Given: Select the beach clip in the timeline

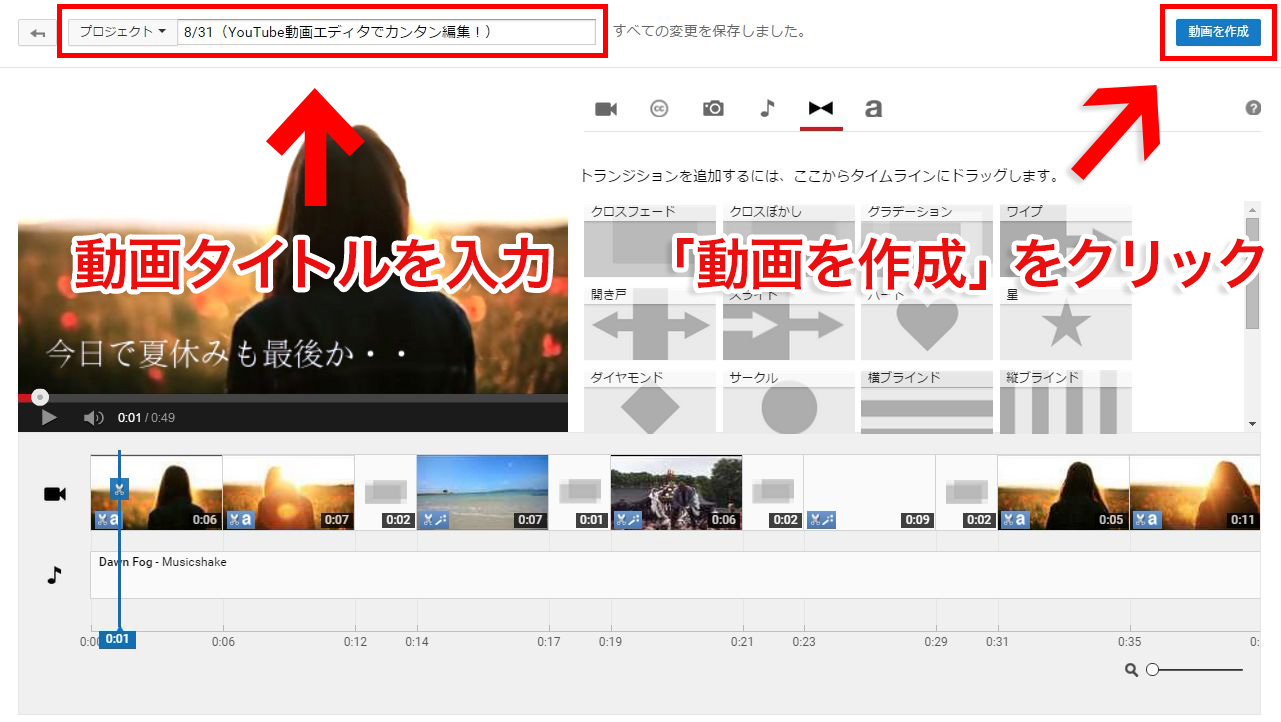Looking at the screenshot, I should click(x=482, y=490).
